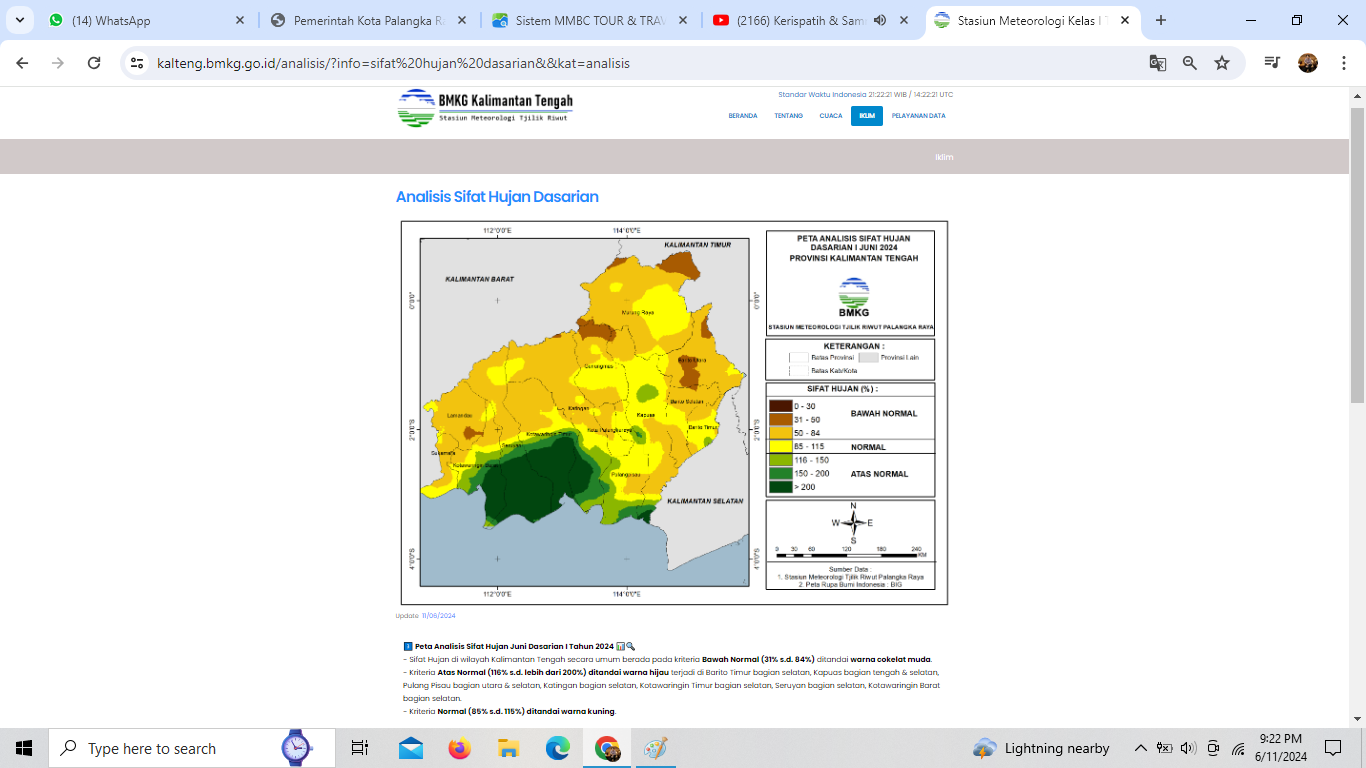Open the Mail app on taskbar
Viewport: 1366px width, 768px height.
point(410,748)
